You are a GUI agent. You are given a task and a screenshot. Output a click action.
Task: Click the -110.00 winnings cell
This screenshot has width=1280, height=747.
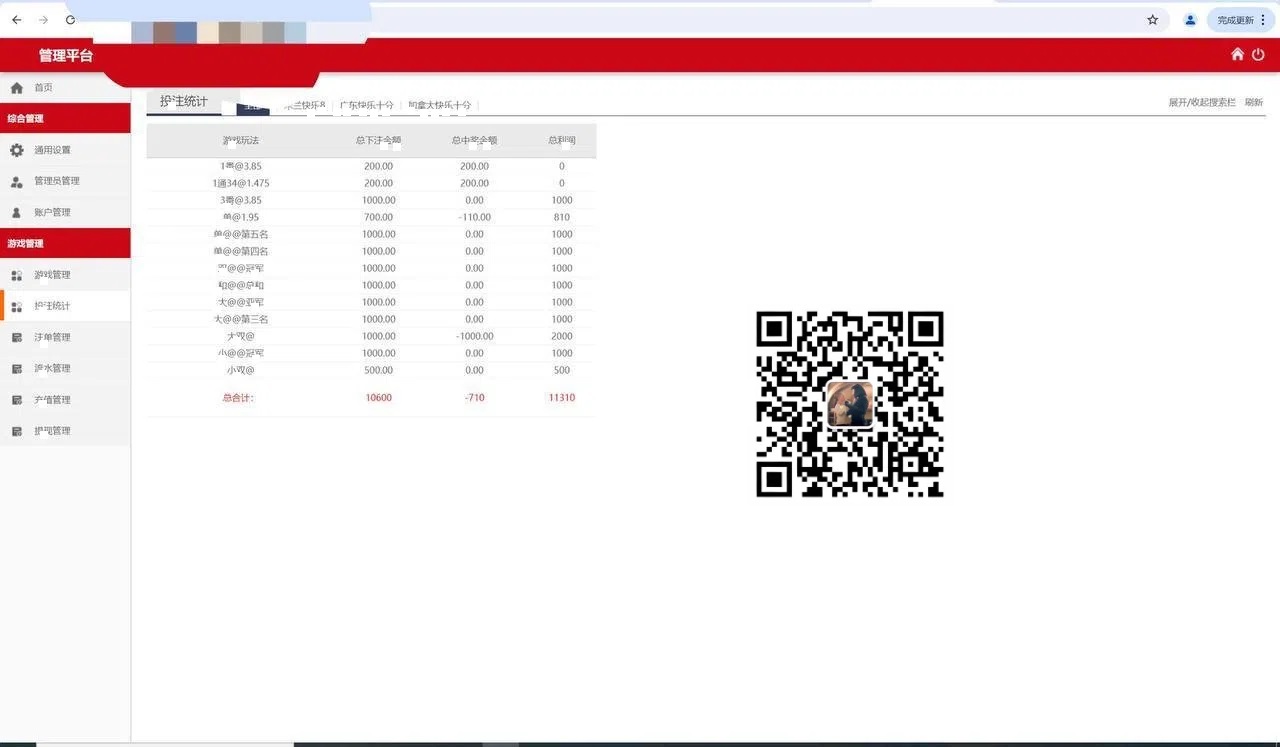coord(474,217)
